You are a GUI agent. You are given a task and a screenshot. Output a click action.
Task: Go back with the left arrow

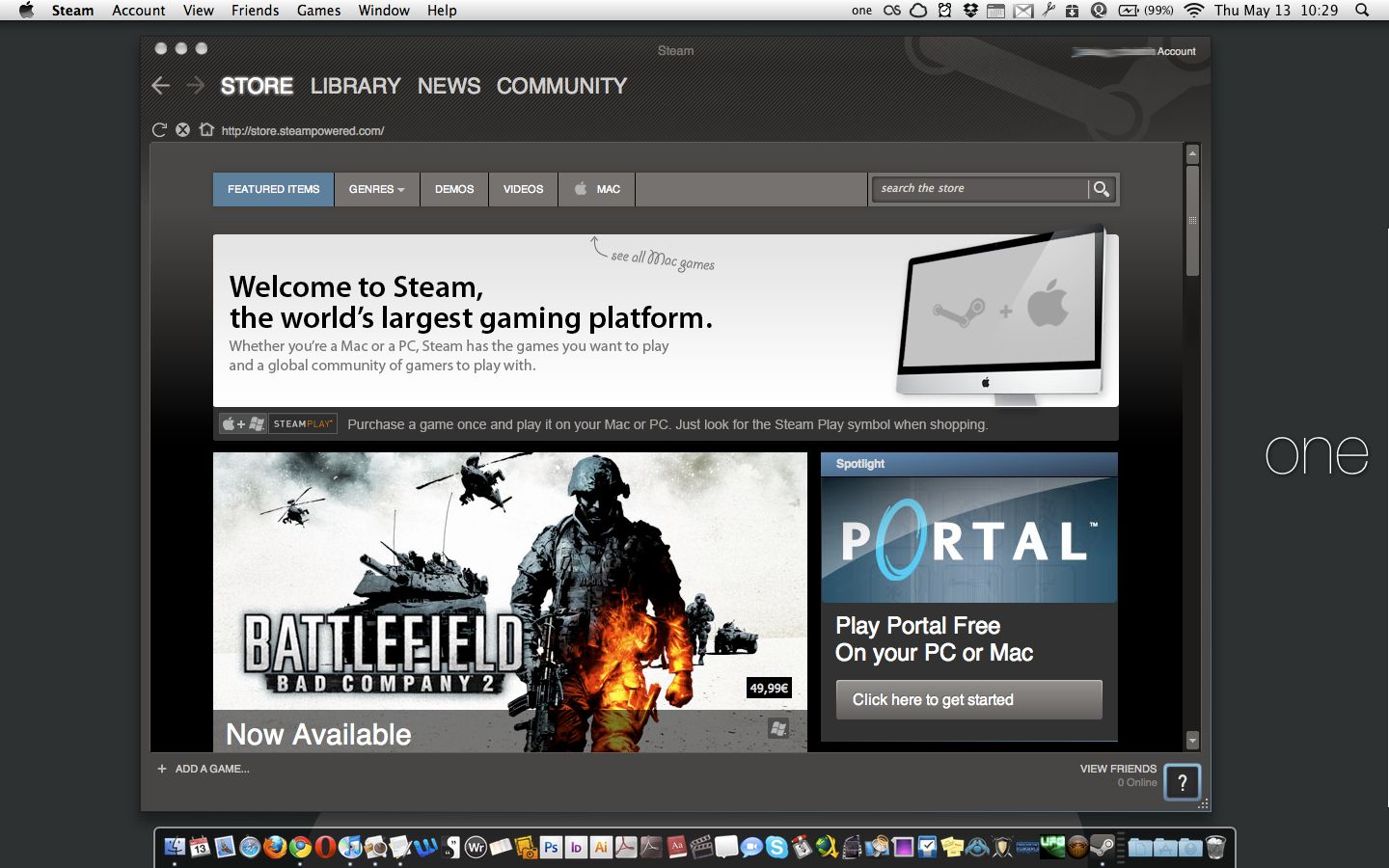coord(161,86)
